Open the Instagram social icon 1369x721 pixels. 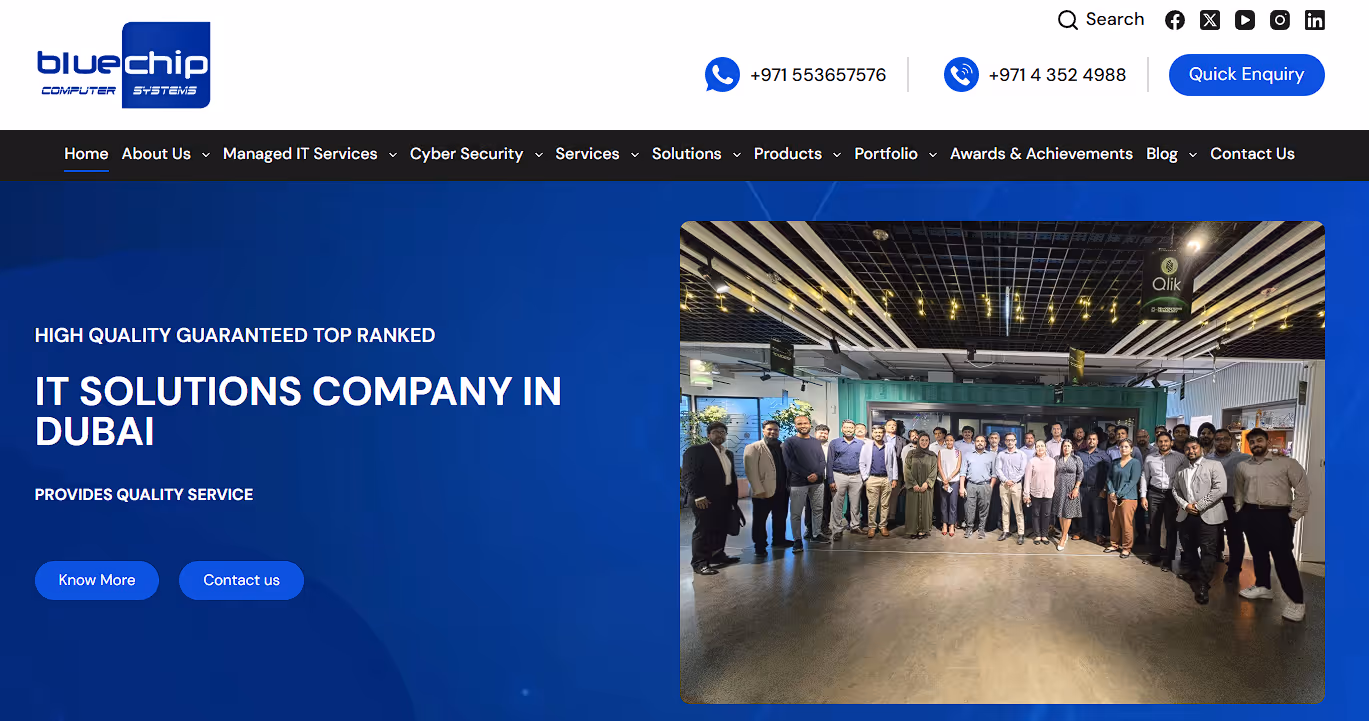(1280, 20)
